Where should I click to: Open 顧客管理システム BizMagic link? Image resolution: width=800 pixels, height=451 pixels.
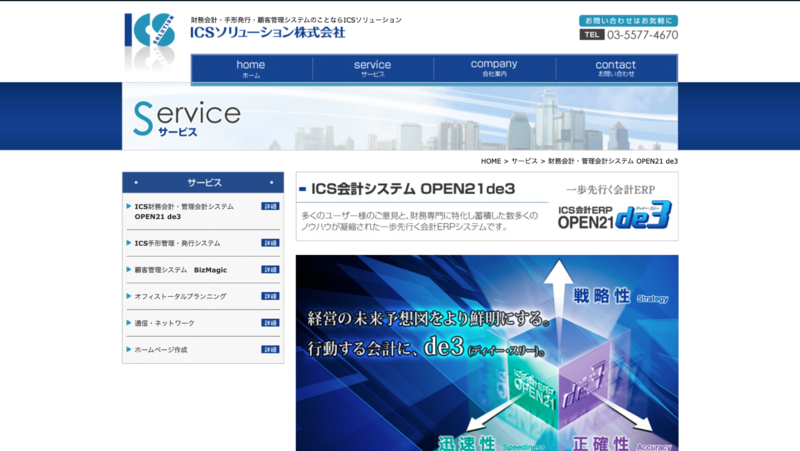coord(181,270)
